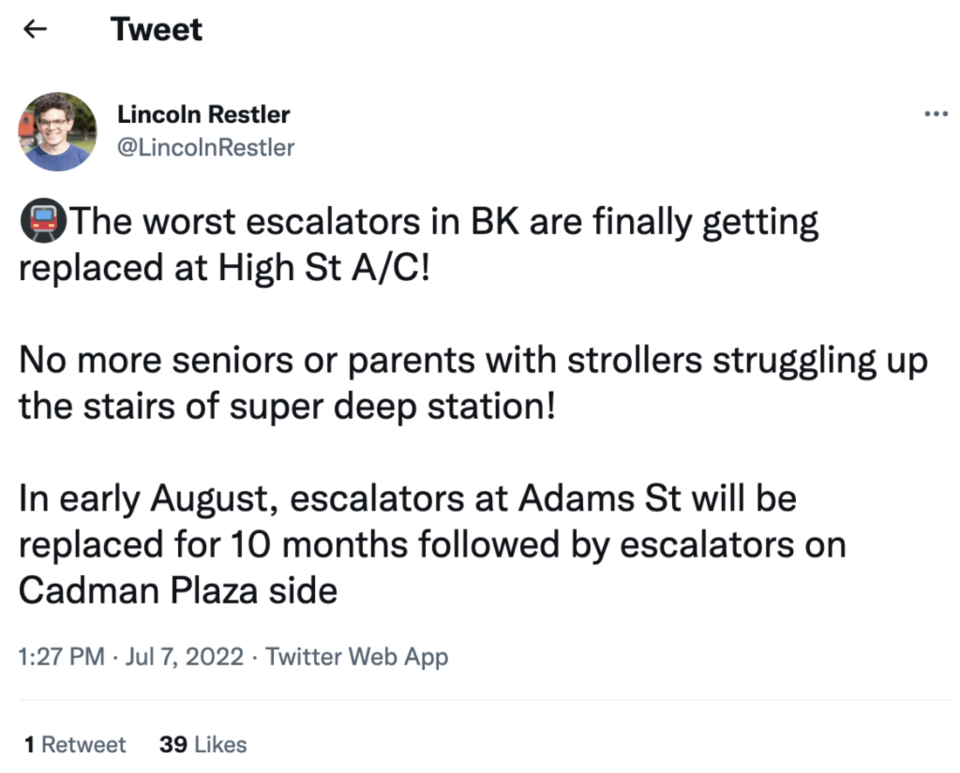Click the 1:27 PM timestamp
The image size is (960, 773).
tap(61, 657)
